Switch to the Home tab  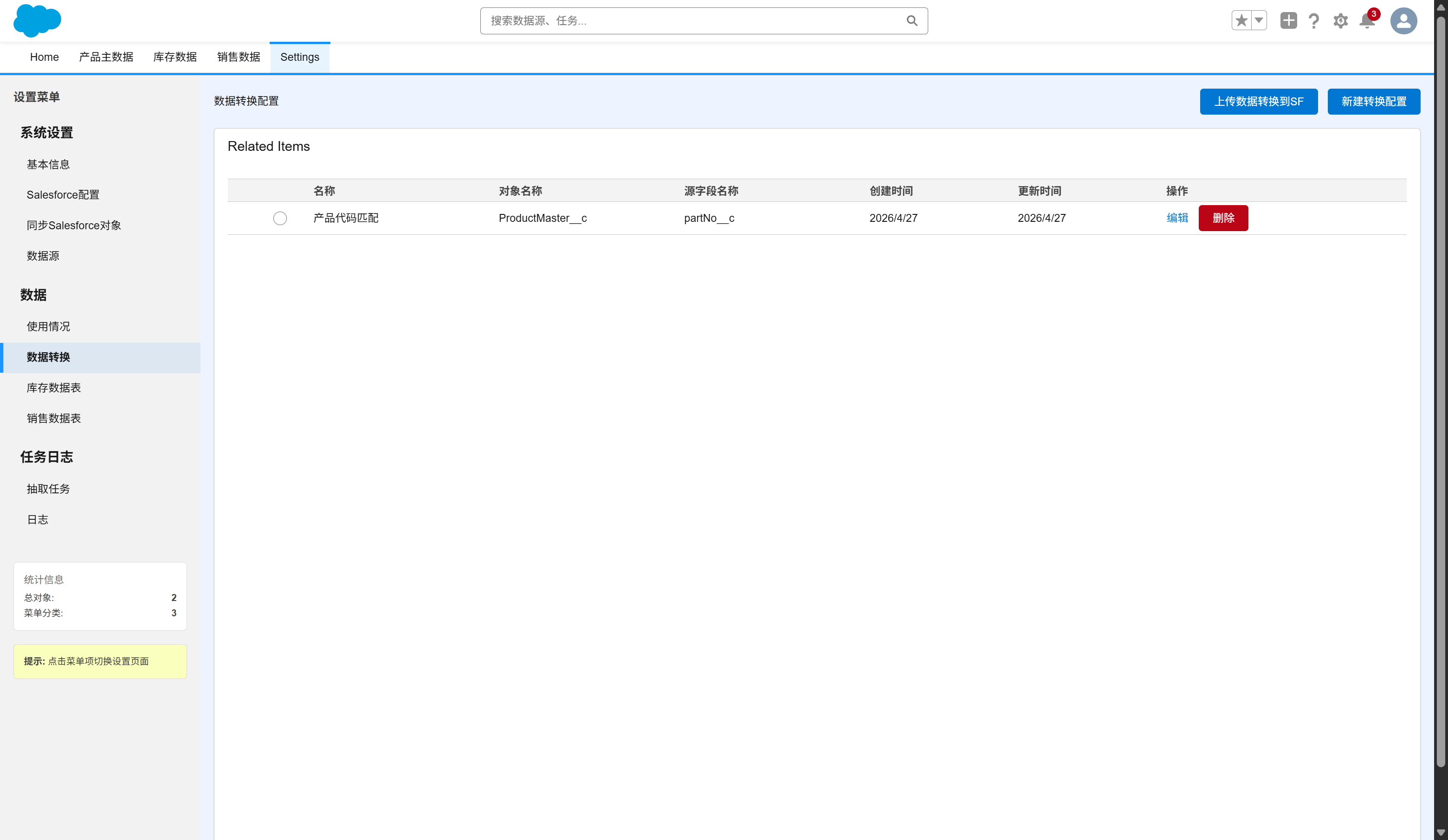[44, 57]
